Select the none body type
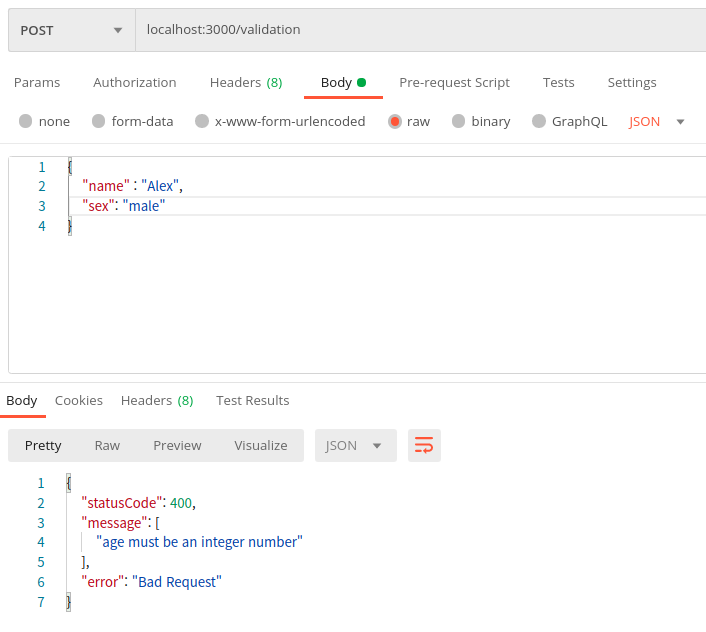The width and height of the screenshot is (706, 632). tap(44, 121)
